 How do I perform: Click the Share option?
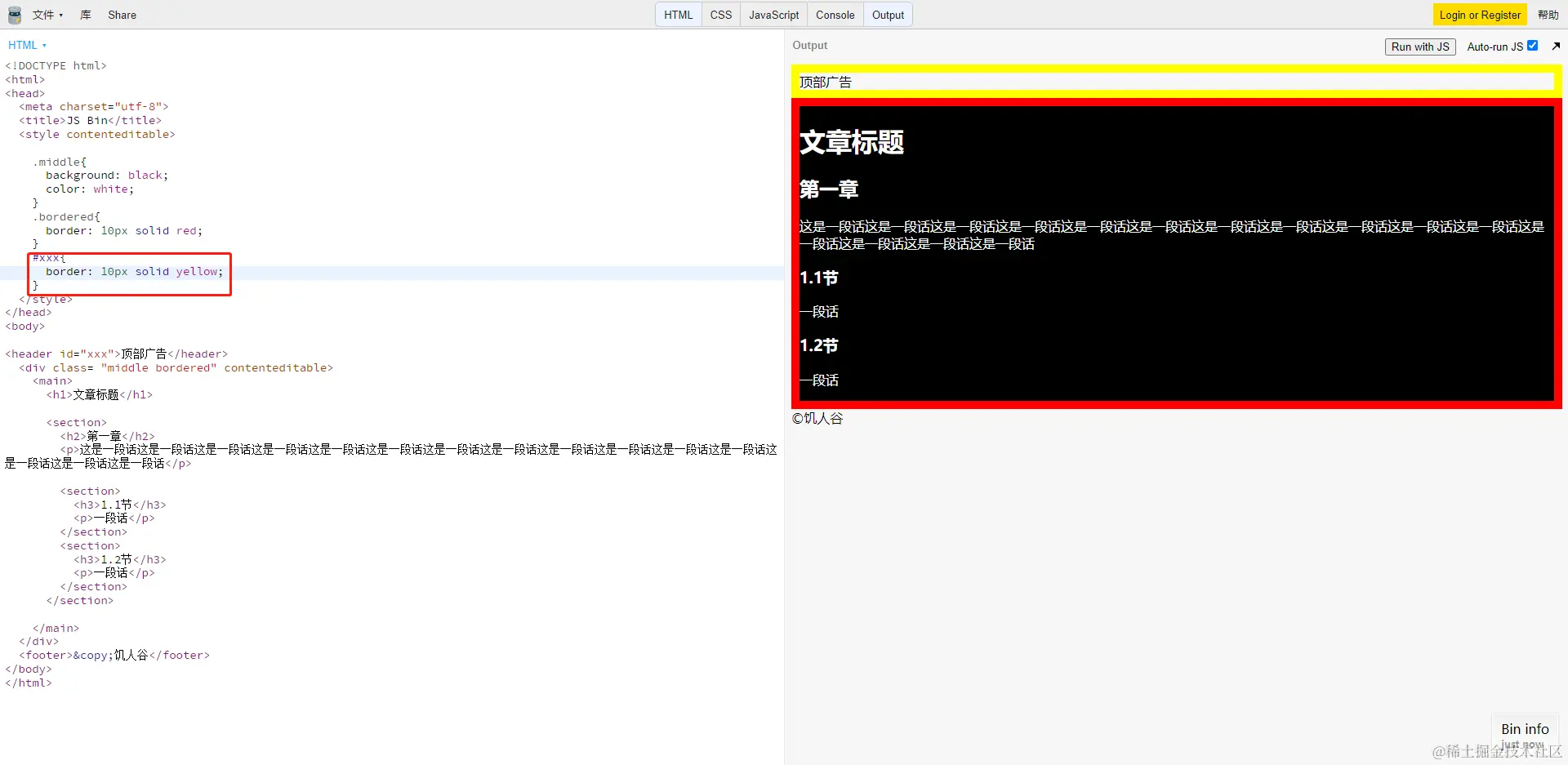coord(121,15)
